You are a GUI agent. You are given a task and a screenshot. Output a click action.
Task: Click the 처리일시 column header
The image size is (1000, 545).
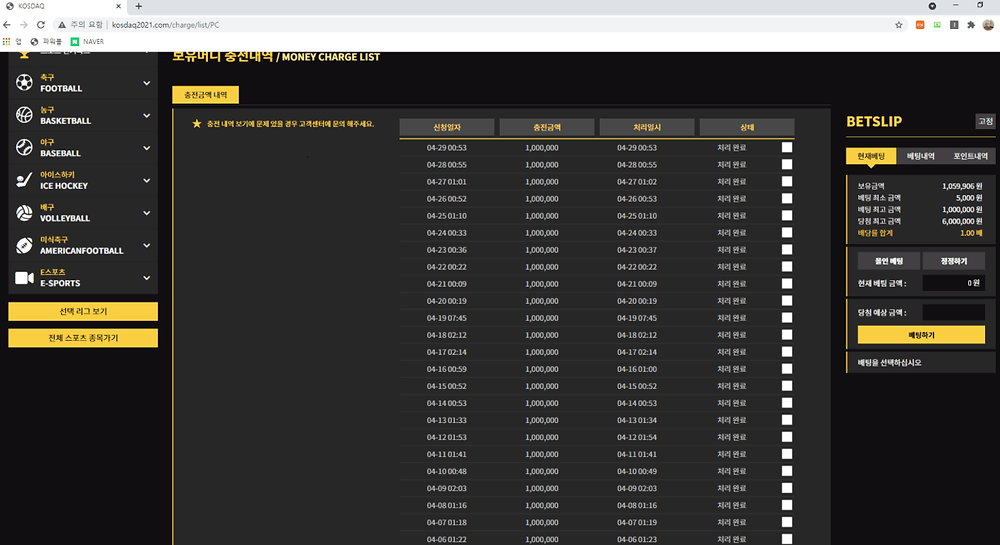click(x=647, y=127)
